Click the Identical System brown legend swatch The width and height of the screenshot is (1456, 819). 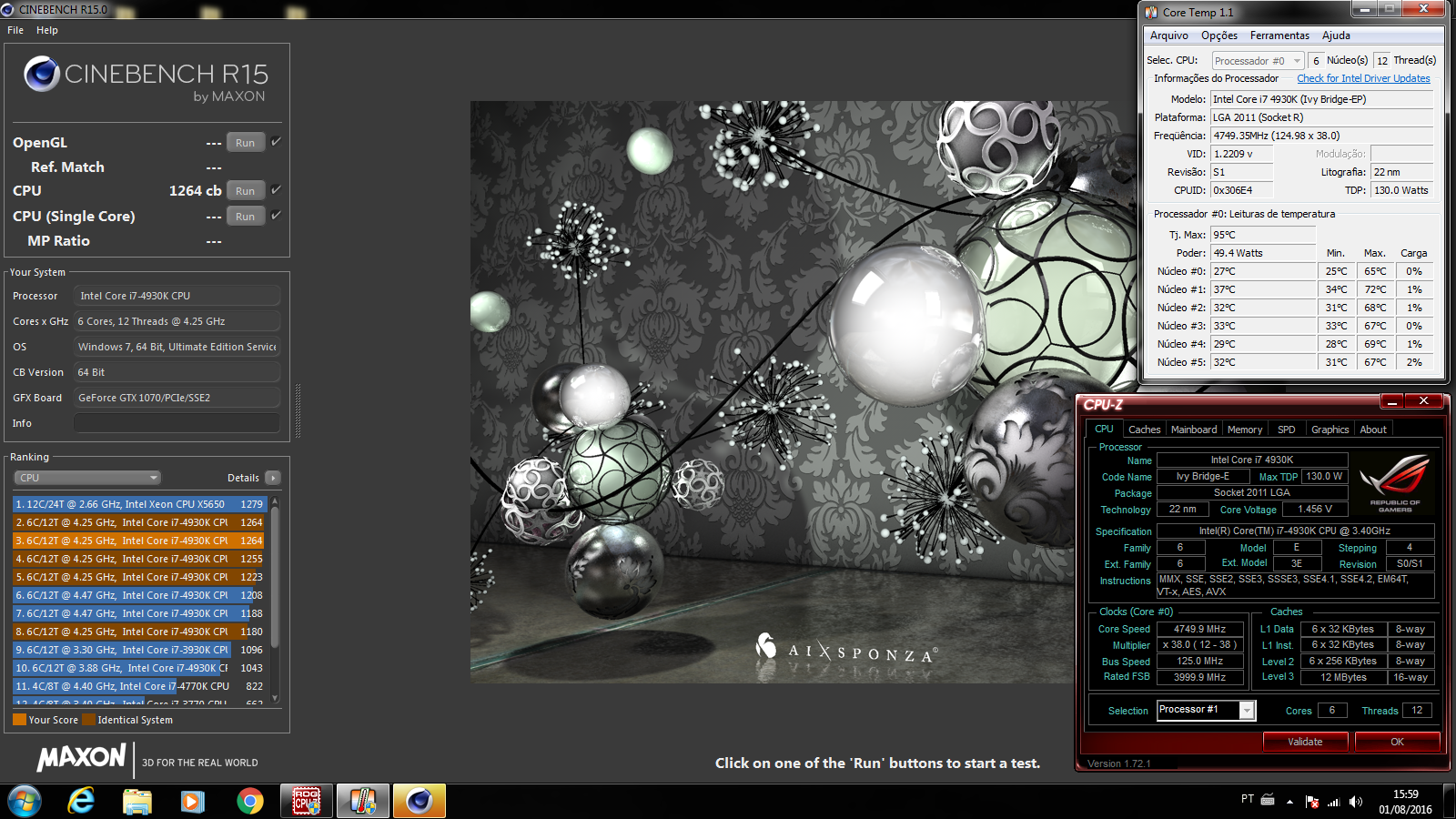coord(88,720)
